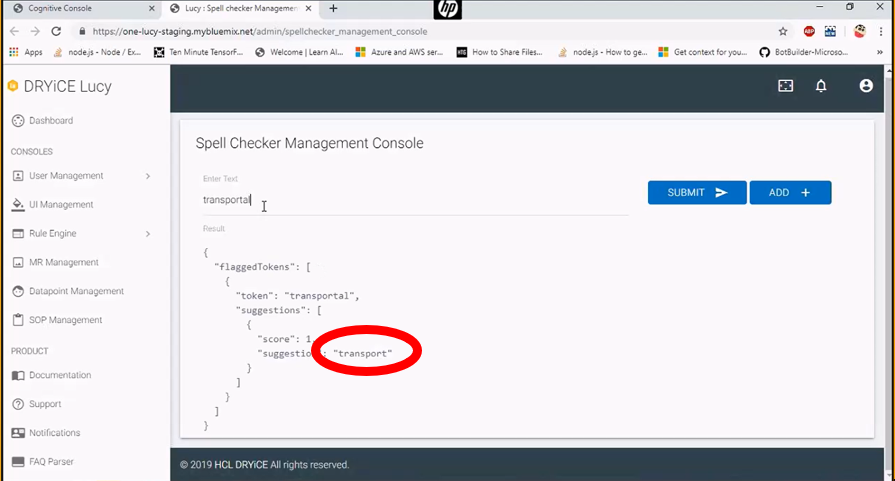This screenshot has width=895, height=481.
Task: Open MR Management icon
Action: pyautogui.click(x=18, y=262)
